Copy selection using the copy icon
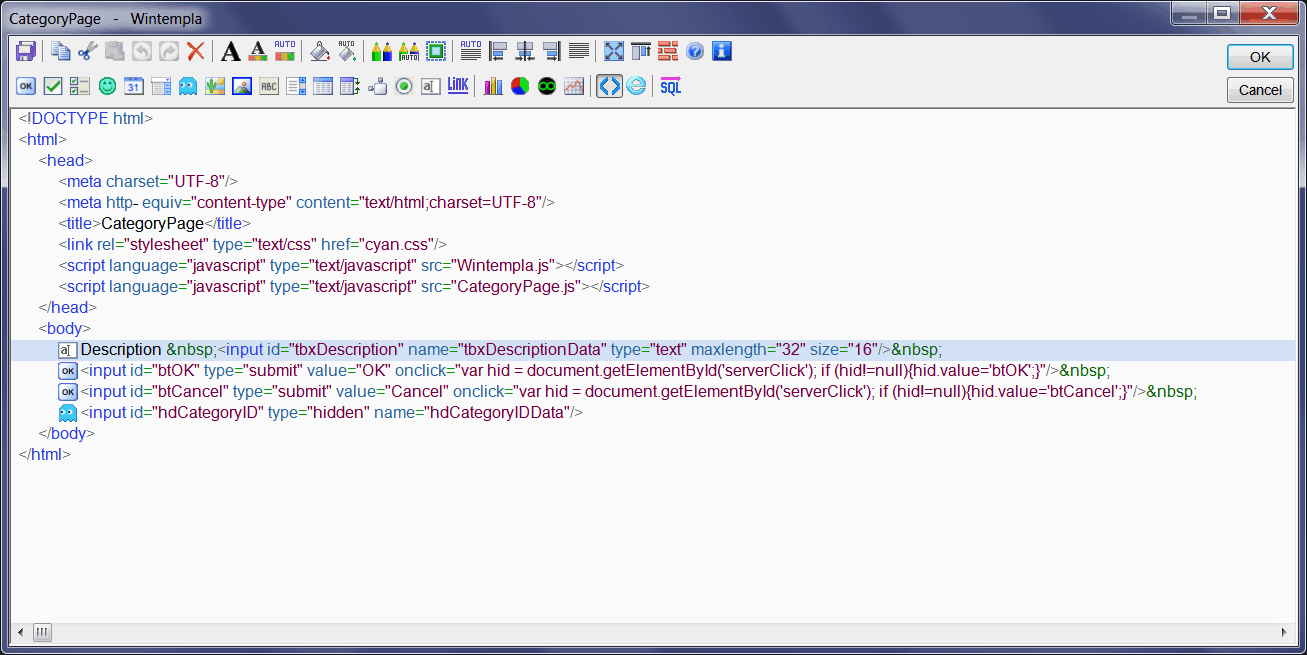The image size is (1307, 655). pyautogui.click(x=61, y=51)
